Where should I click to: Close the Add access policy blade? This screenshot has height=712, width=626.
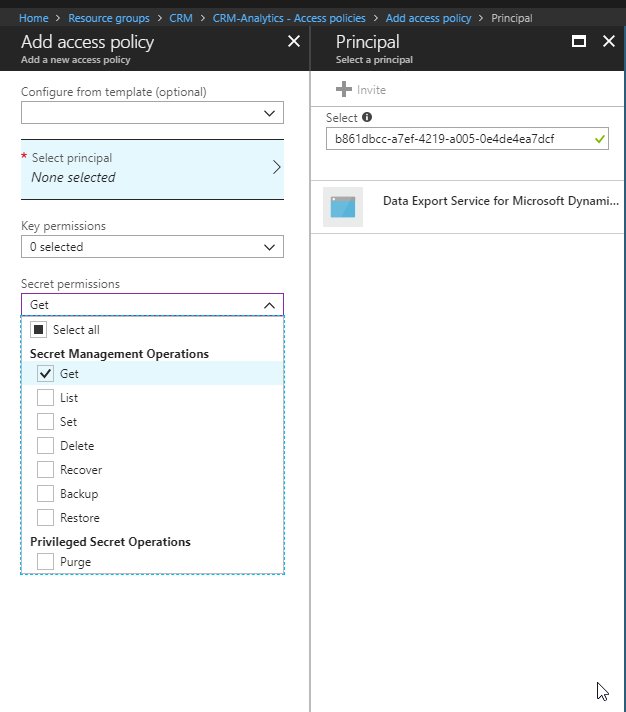tap(293, 42)
